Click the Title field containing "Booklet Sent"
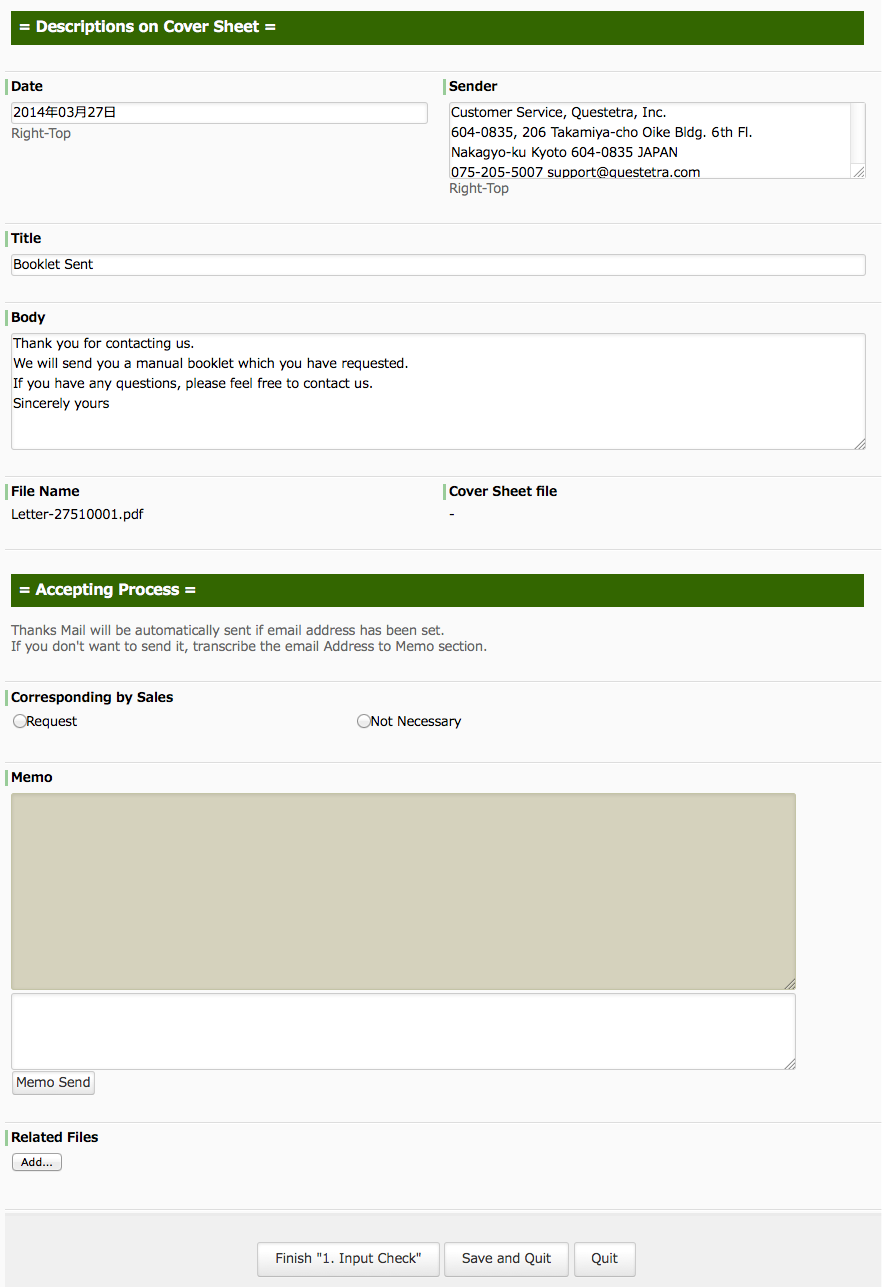The width and height of the screenshot is (882, 1288). click(x=438, y=264)
